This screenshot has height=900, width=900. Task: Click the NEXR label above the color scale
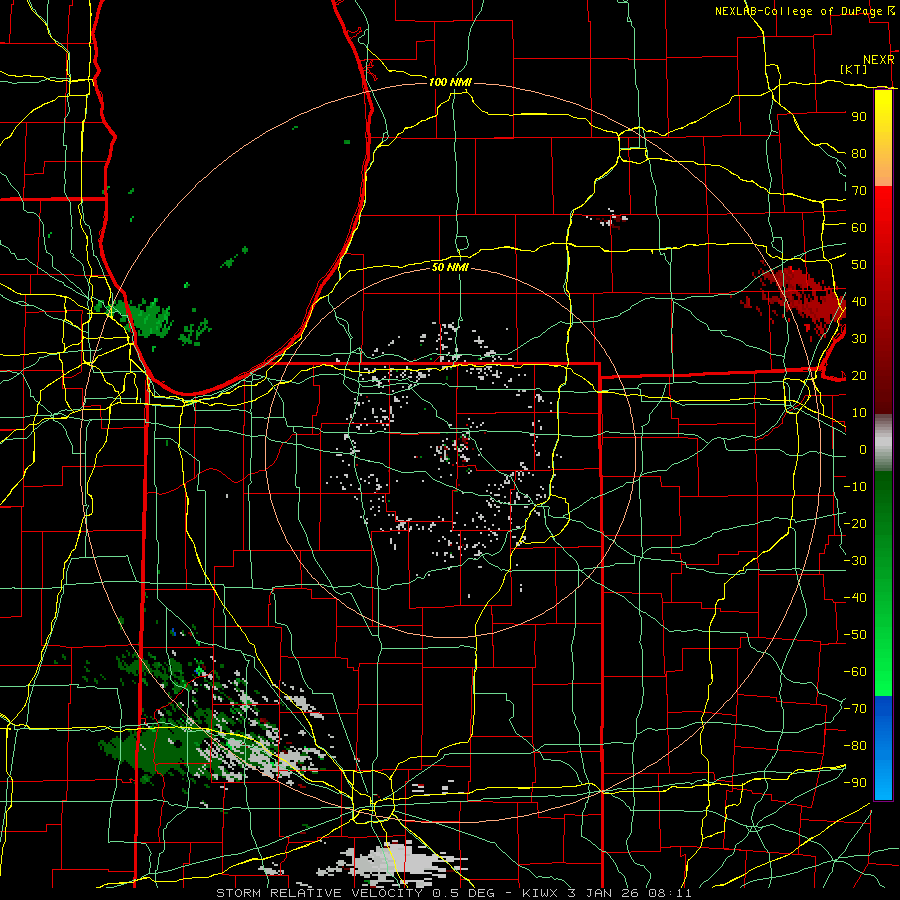[879, 60]
